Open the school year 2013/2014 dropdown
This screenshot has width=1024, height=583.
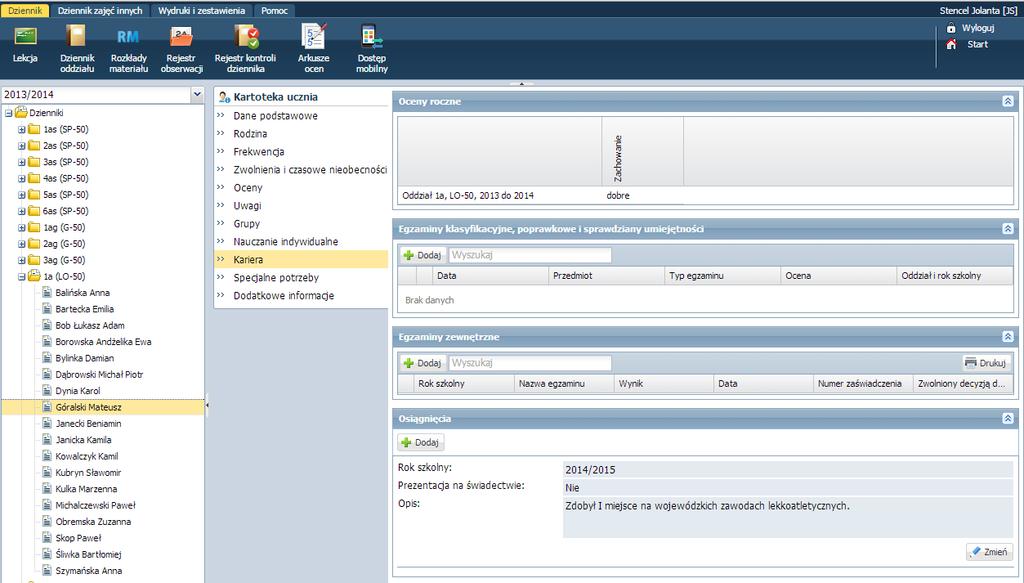197,95
